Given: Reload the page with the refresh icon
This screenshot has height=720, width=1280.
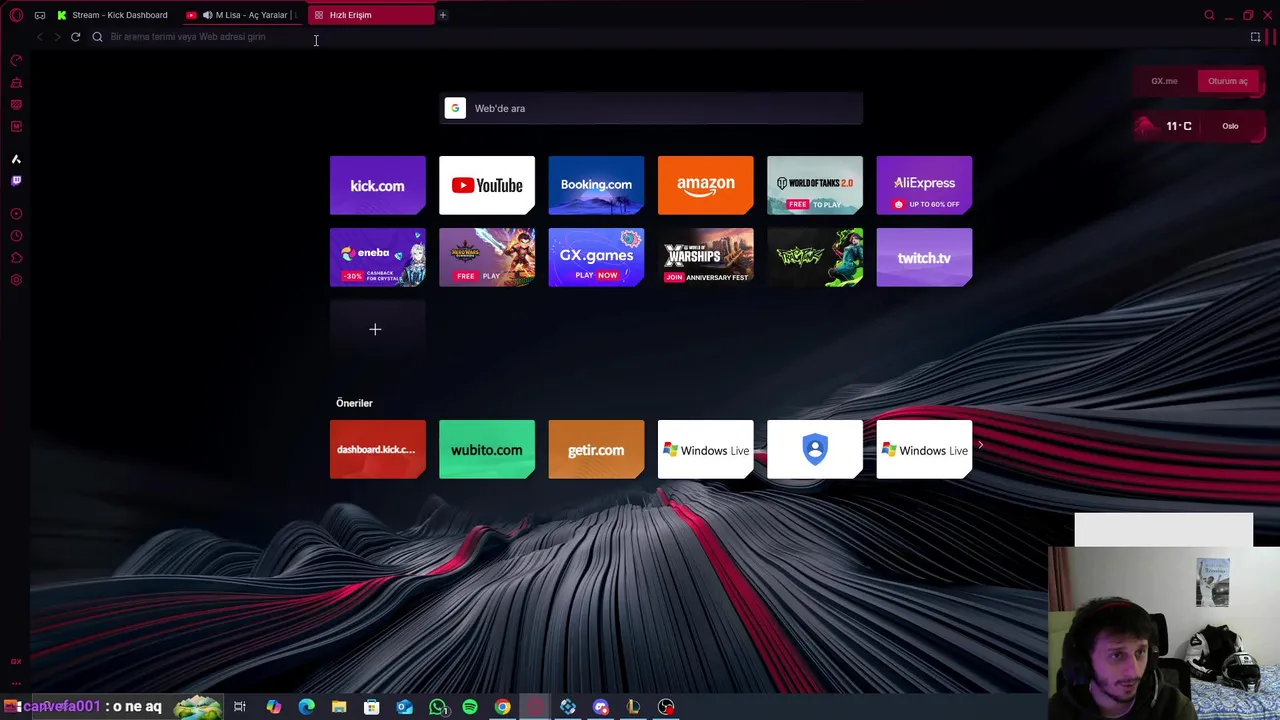Looking at the screenshot, I should (x=75, y=37).
